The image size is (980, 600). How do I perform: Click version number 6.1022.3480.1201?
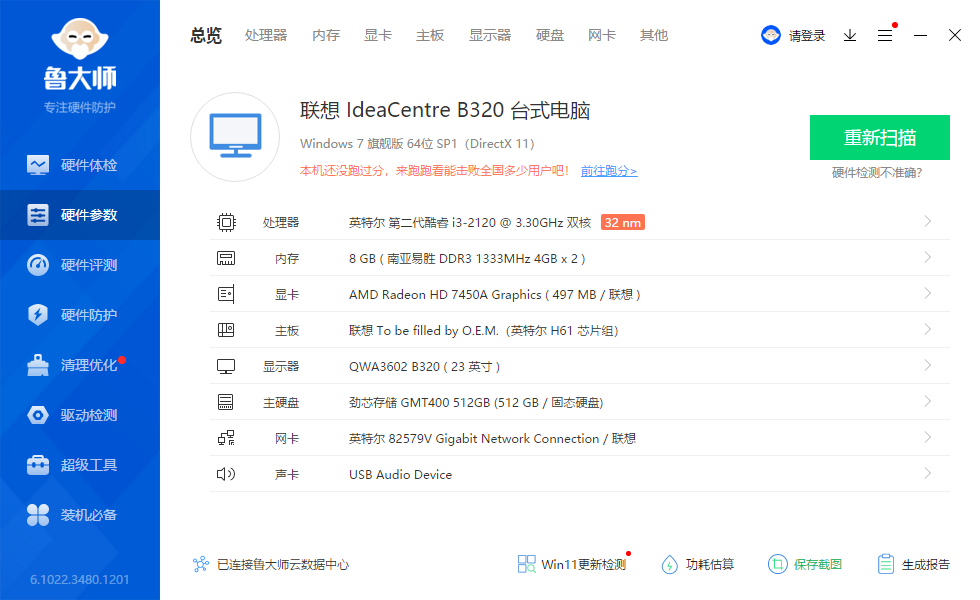80,579
